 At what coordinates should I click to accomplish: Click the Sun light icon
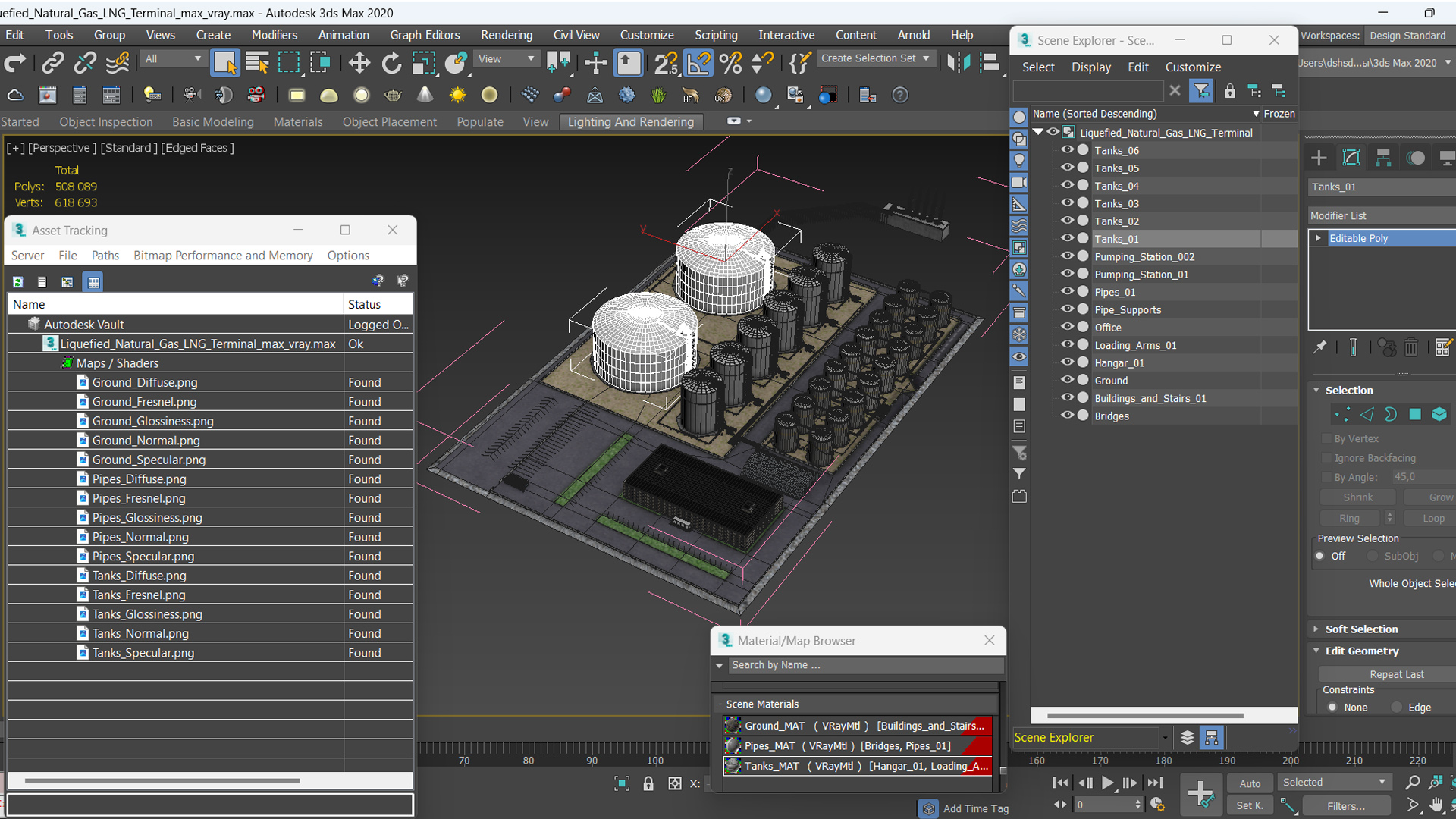click(x=457, y=96)
